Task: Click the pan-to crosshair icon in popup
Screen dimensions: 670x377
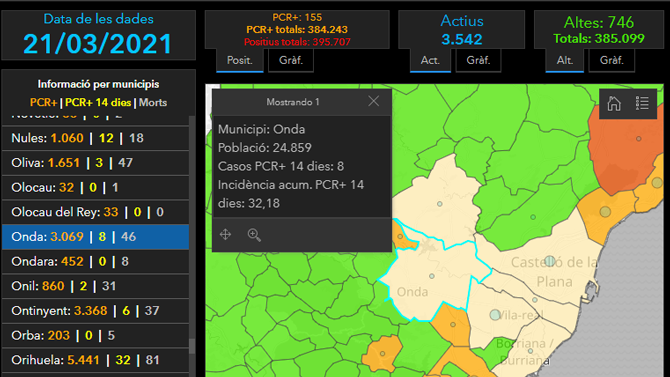Action: pos(225,234)
